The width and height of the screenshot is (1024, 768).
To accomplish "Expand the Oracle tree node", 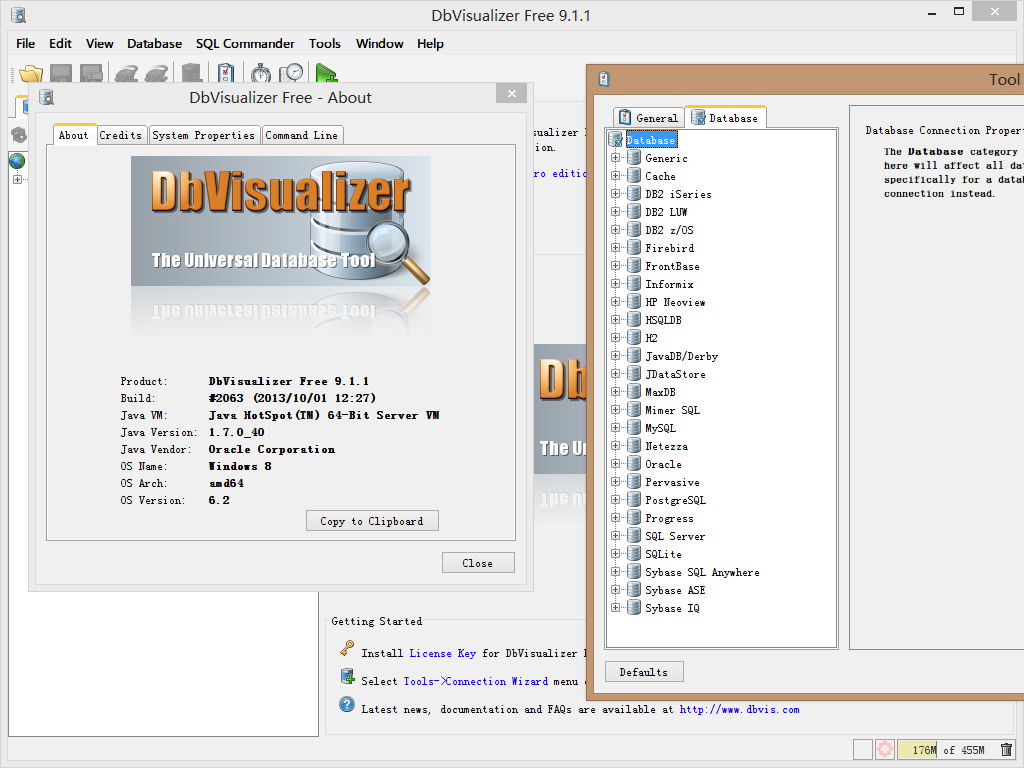I will tap(615, 464).
